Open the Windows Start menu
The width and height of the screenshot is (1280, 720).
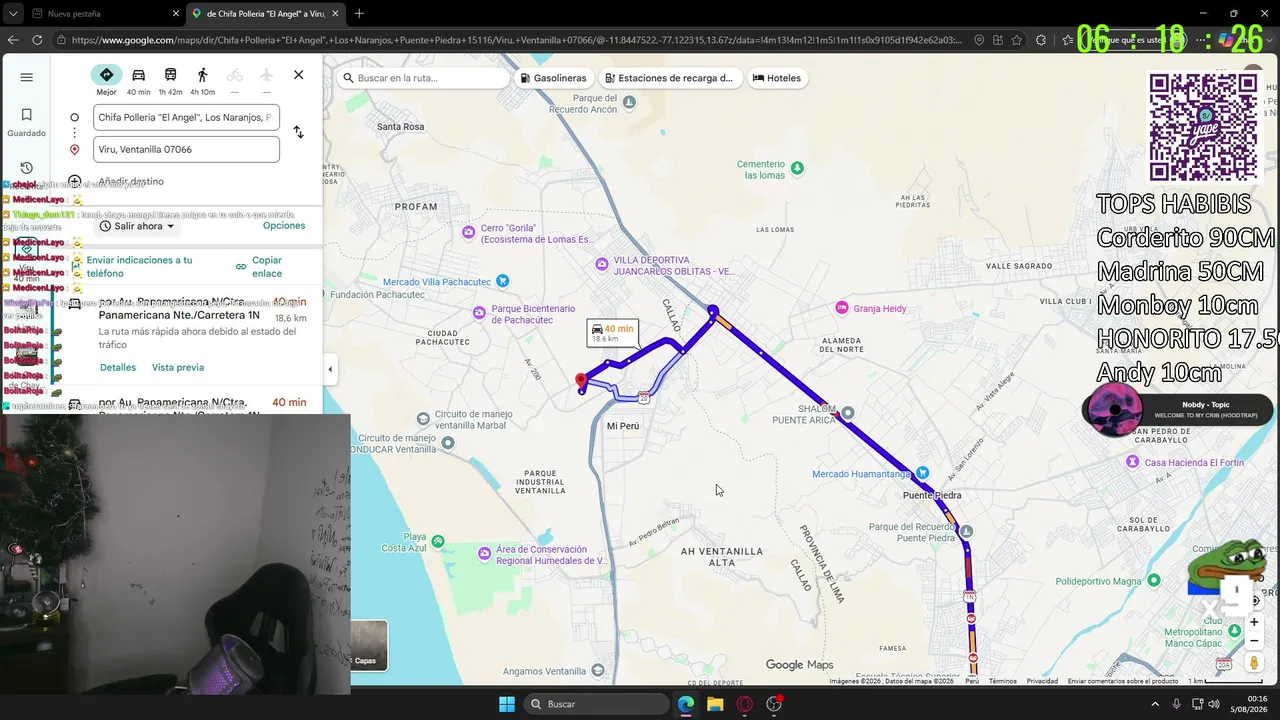tap(507, 704)
